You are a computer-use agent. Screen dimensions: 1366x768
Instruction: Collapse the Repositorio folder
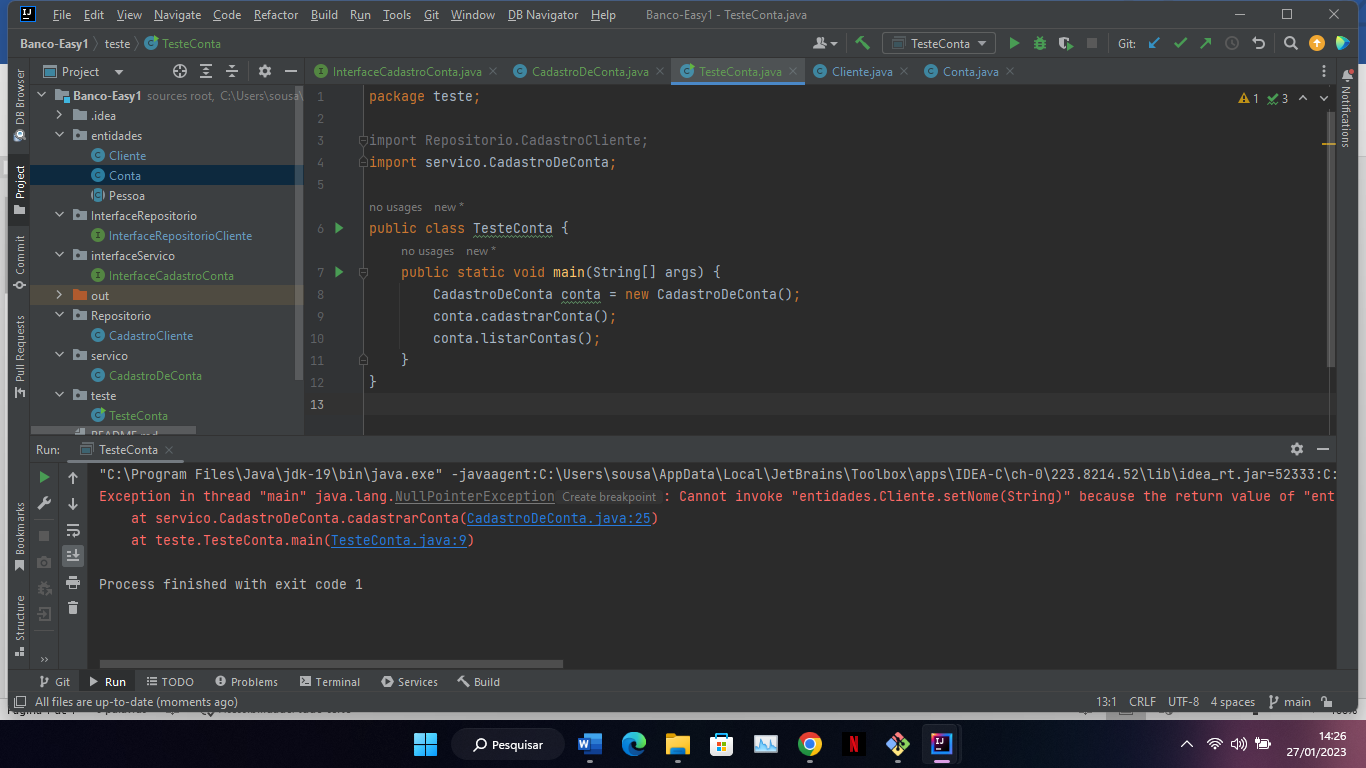60,316
